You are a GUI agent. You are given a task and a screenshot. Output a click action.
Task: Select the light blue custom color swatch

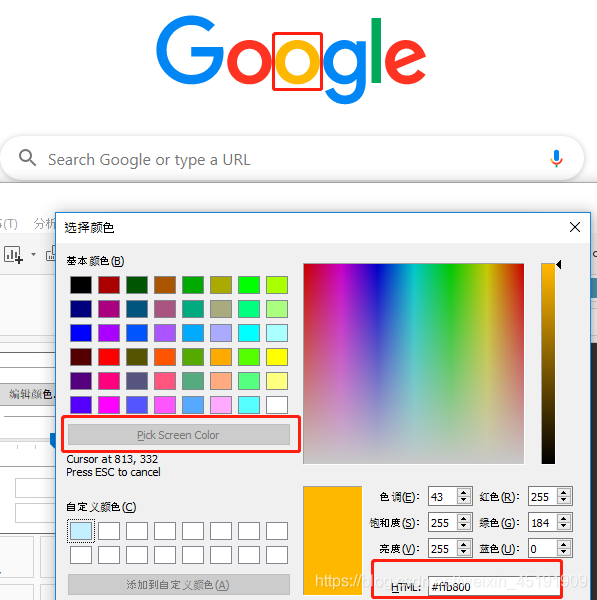[81, 531]
